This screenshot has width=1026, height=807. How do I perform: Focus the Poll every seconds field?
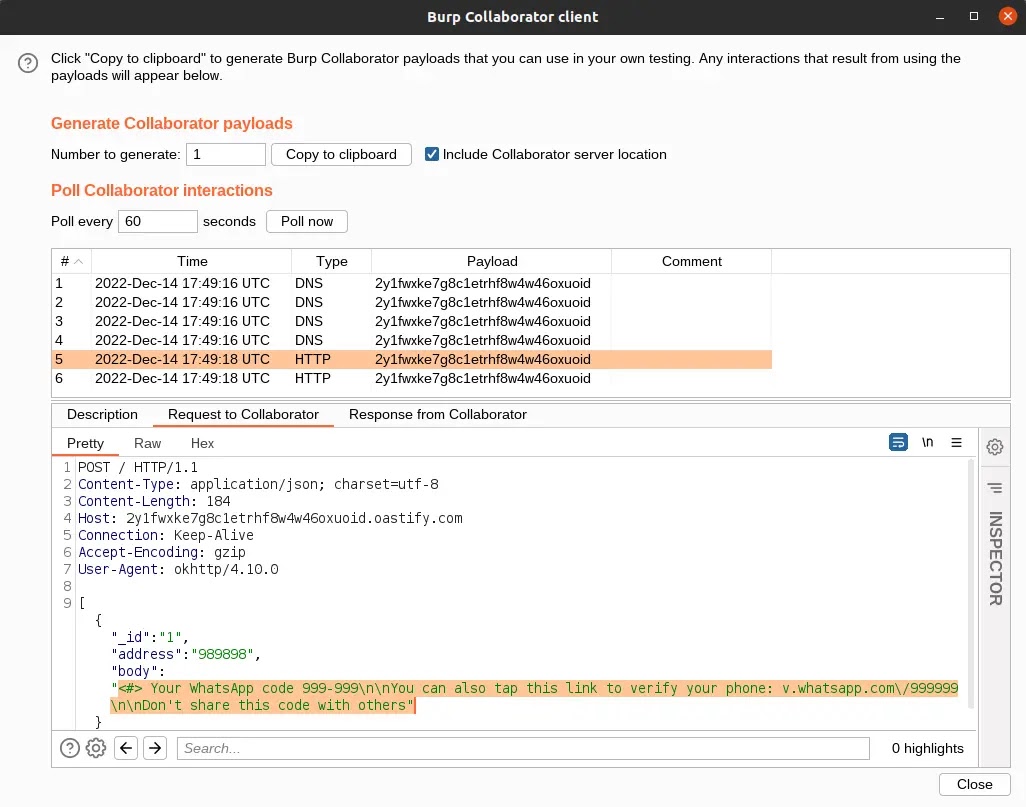[158, 221]
